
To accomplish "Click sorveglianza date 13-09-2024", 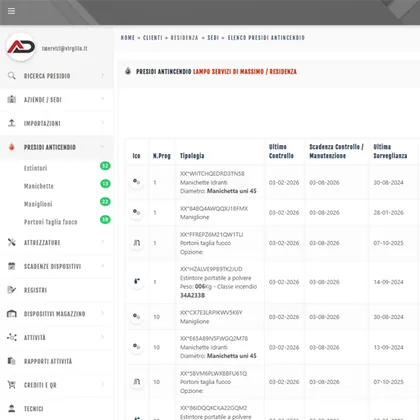I will [388, 347].
